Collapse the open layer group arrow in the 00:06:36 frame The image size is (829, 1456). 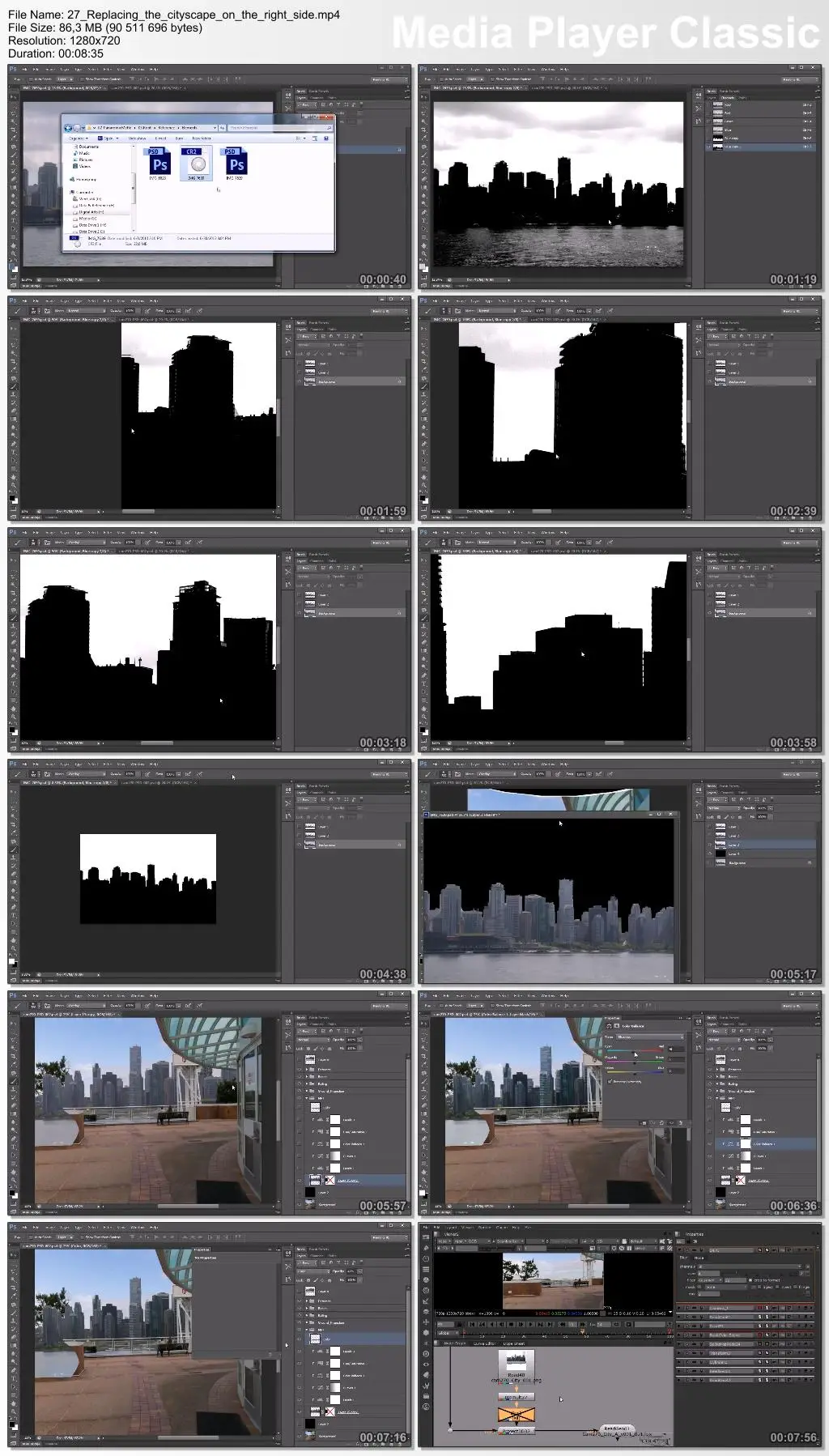pyautogui.click(x=717, y=1098)
